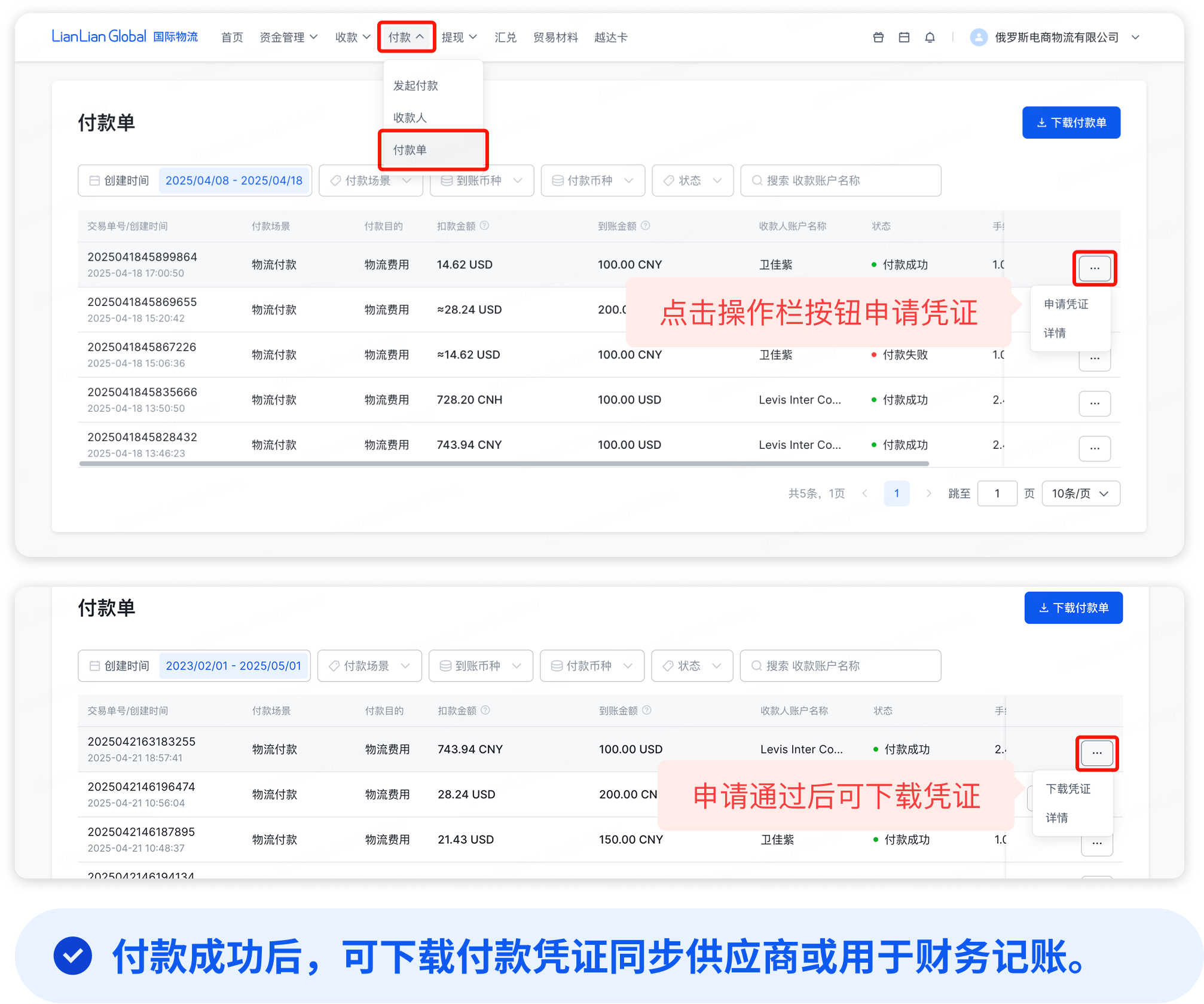1204x1004 pixels.
Task: Click help icon next to 到账金额 header
Action: pyautogui.click(x=646, y=226)
